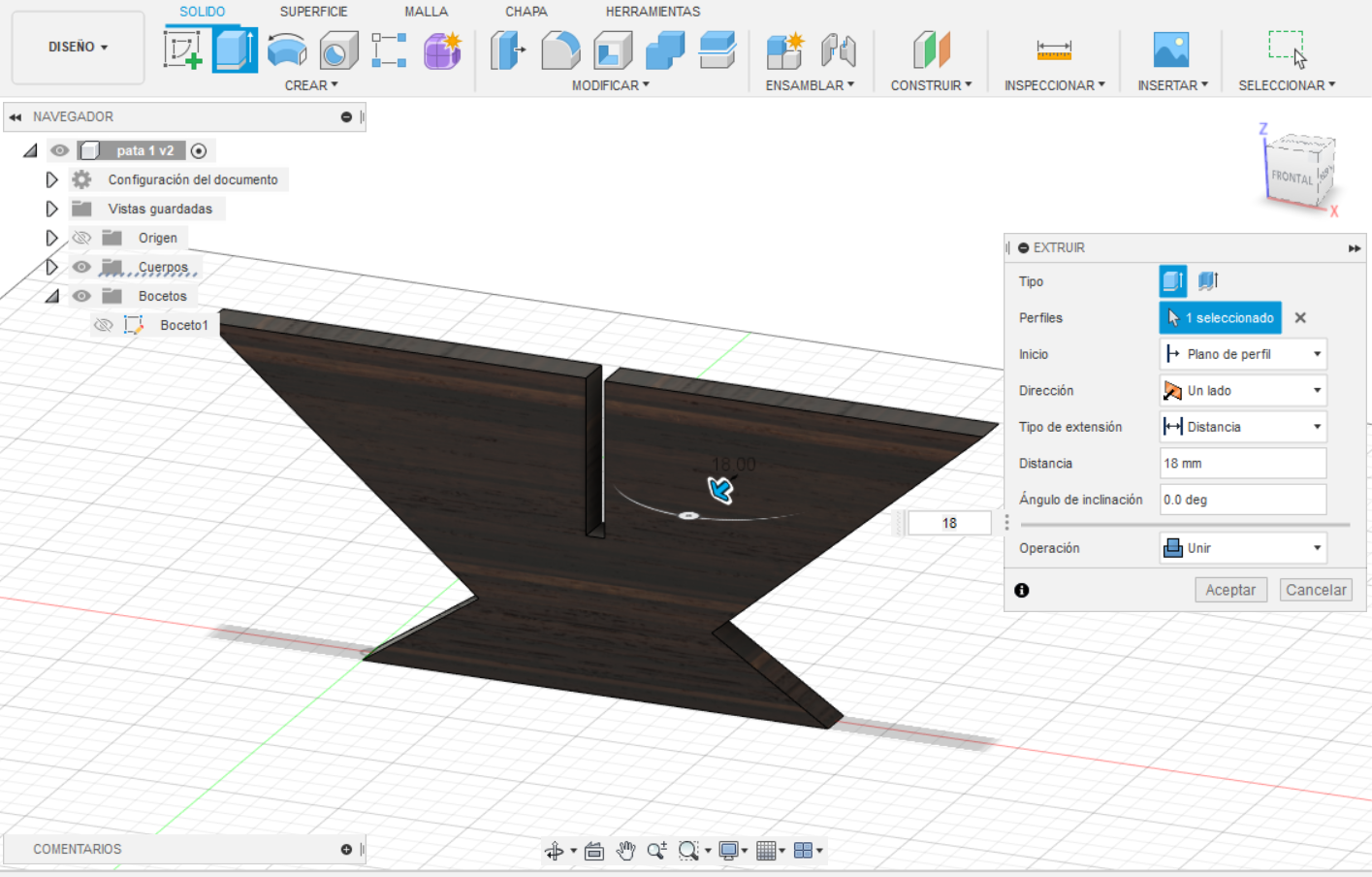Screen dimensions: 1372x877
Task: Click the Distancia input field
Action: point(1242,464)
